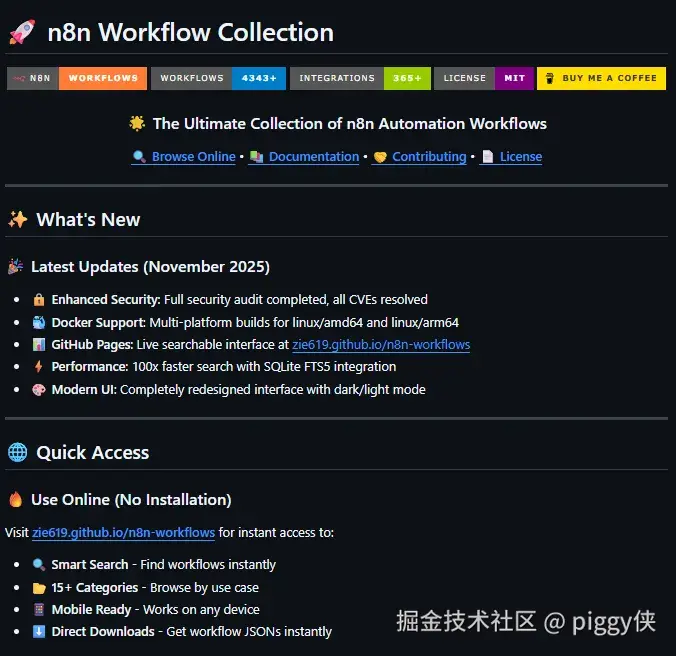Click the party popper icon by Latest Updates
The height and width of the screenshot is (656, 676).
coord(16,267)
